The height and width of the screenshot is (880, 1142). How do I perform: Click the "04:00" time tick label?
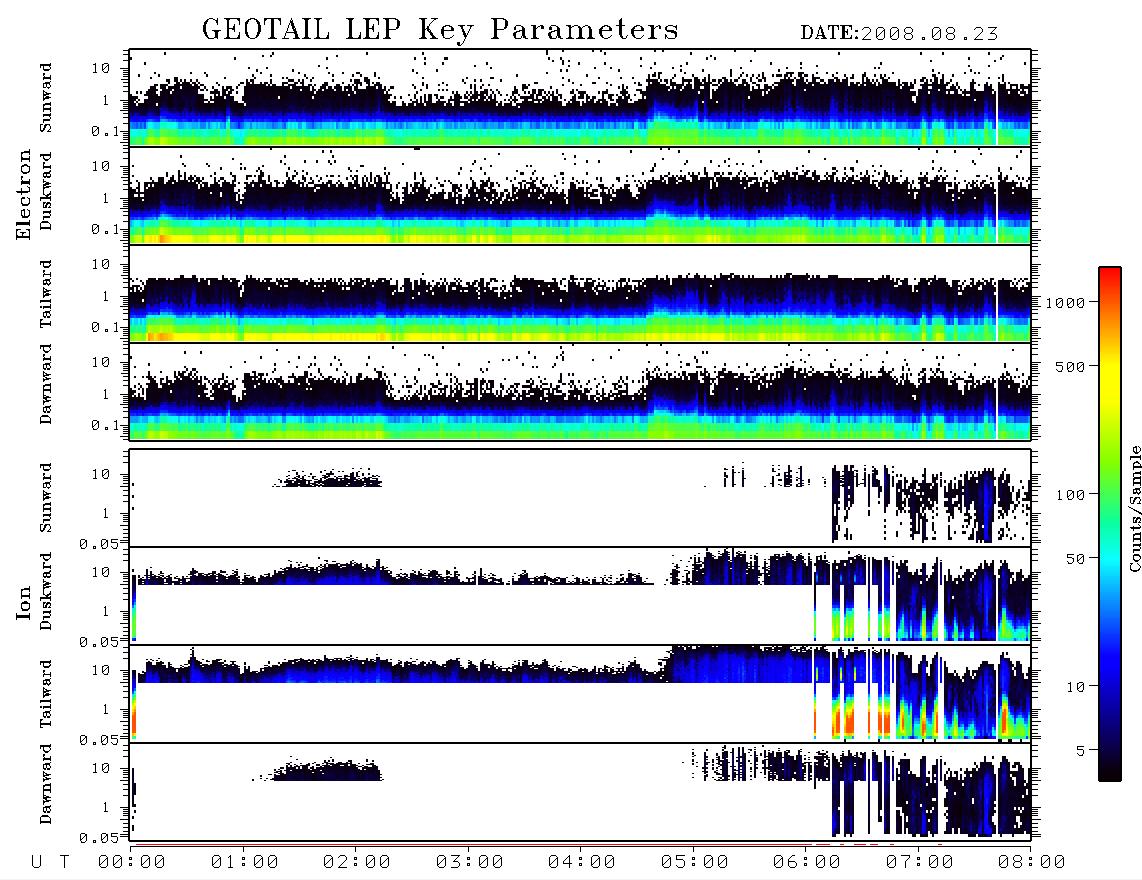[x=582, y=862]
